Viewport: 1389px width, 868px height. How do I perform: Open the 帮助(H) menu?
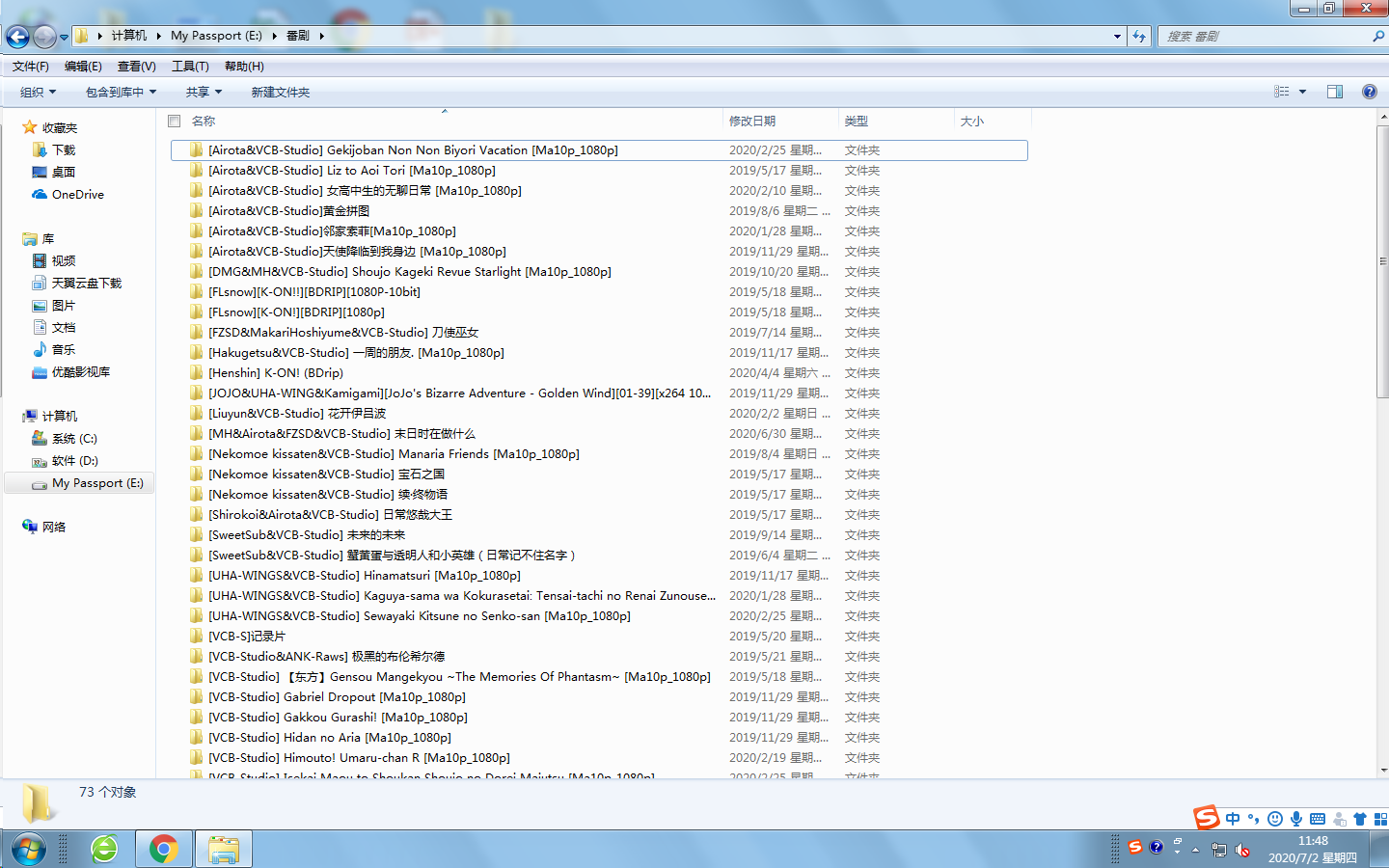(244, 67)
